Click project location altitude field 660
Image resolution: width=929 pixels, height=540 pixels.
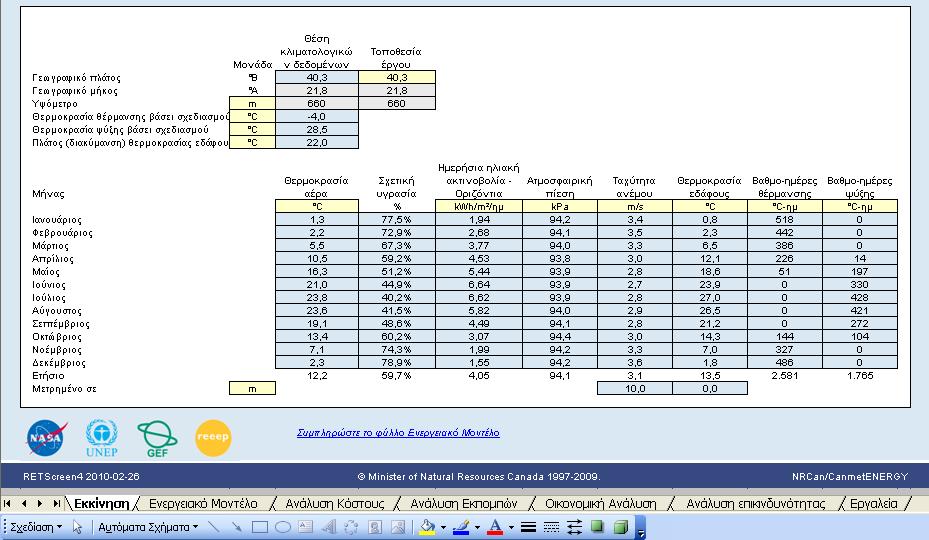pos(397,104)
